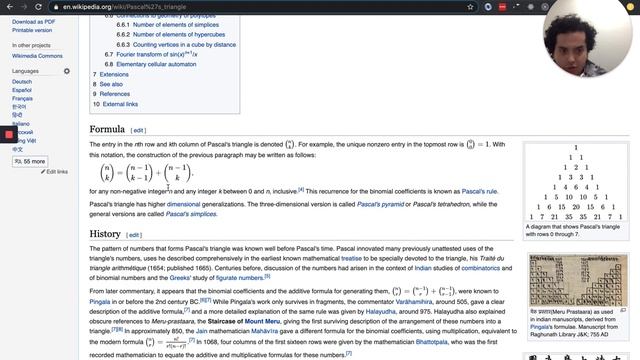Expand the 55 more languages button
640x360 pixels.
(30, 162)
